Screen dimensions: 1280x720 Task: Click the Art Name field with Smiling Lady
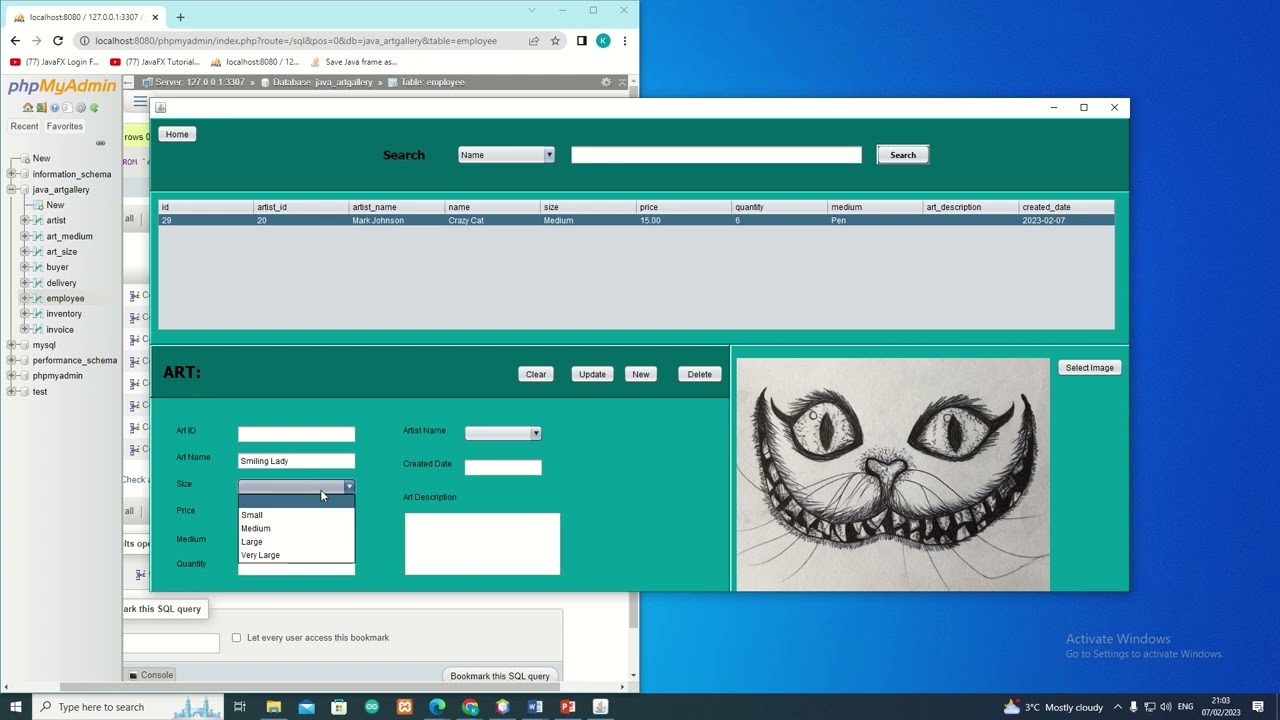pyautogui.click(x=296, y=461)
